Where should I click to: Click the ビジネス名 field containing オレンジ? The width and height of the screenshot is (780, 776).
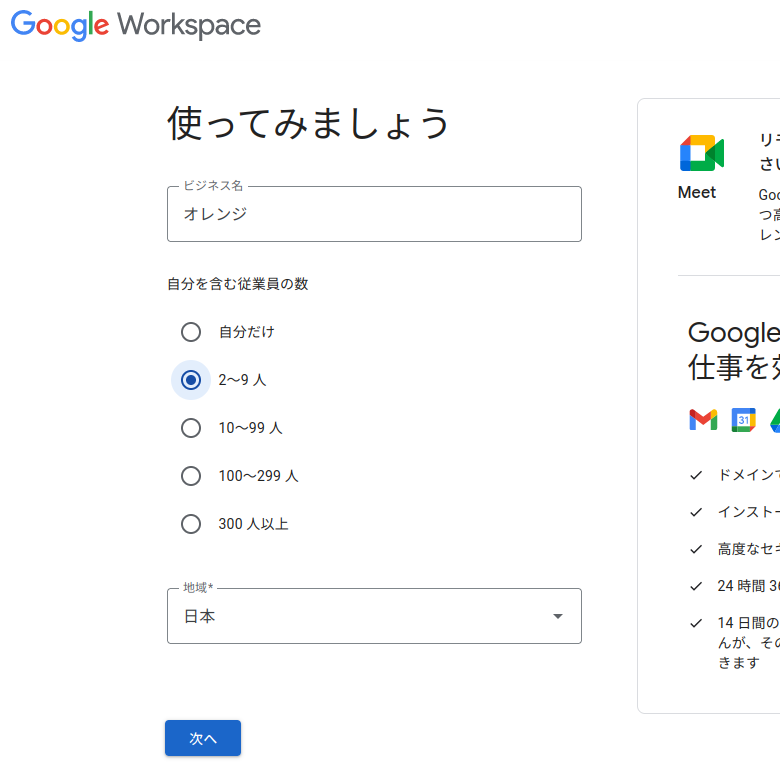pos(374,214)
